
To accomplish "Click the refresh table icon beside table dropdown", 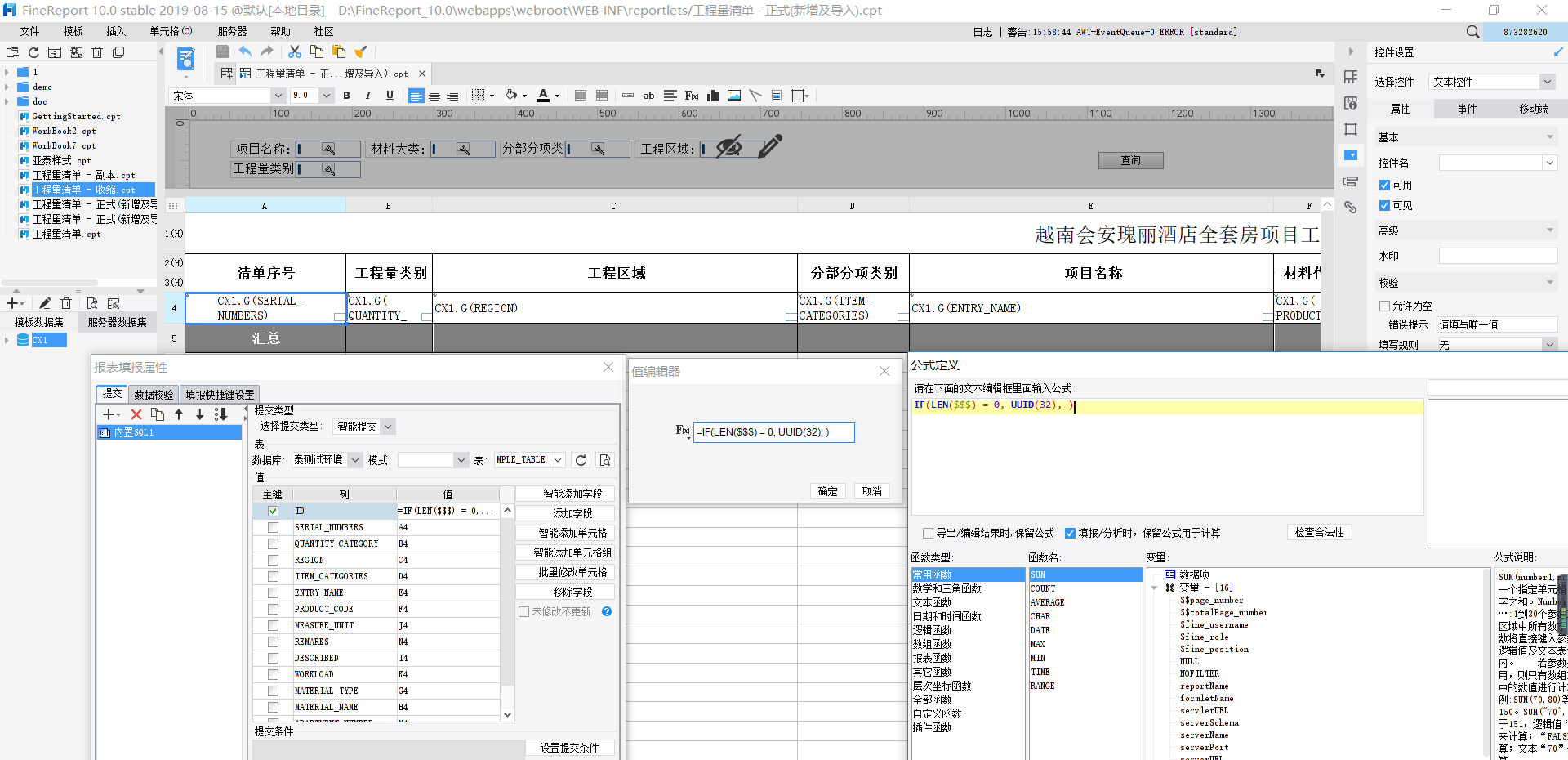I will (581, 460).
